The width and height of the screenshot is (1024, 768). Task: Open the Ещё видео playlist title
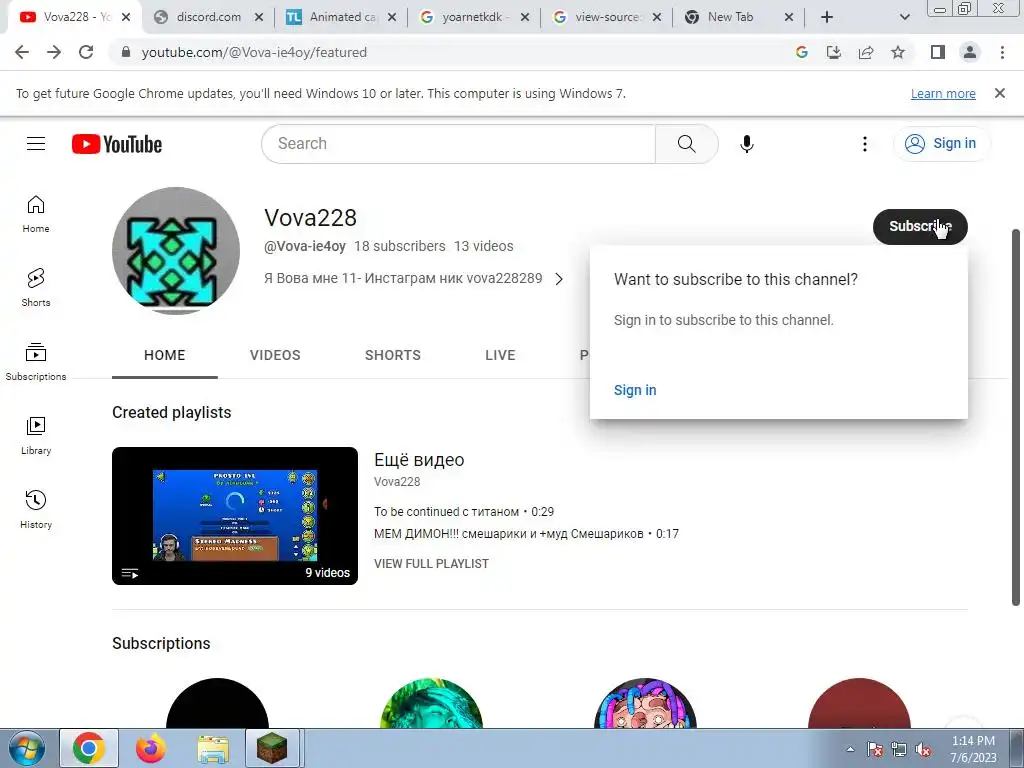[x=419, y=460]
